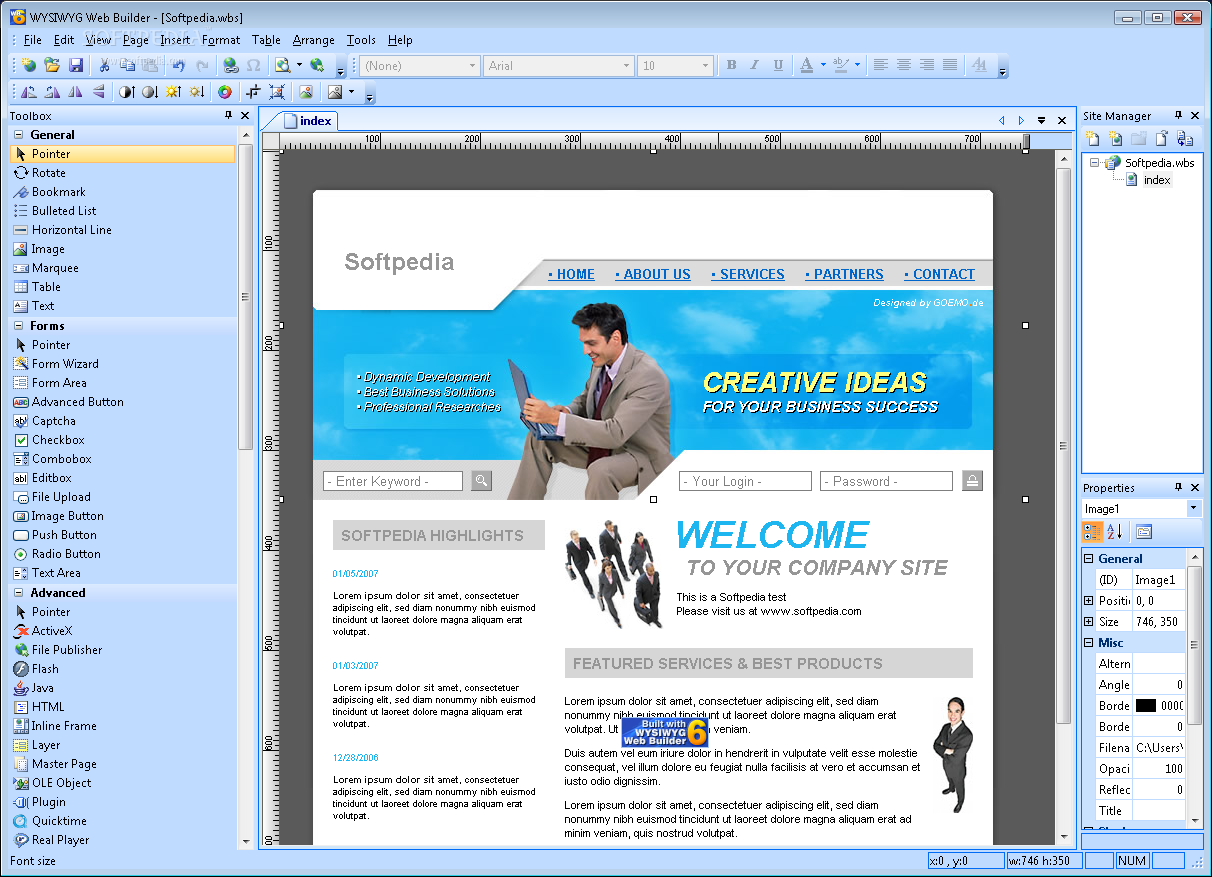Open the File menu
The image size is (1212, 877).
33,40
